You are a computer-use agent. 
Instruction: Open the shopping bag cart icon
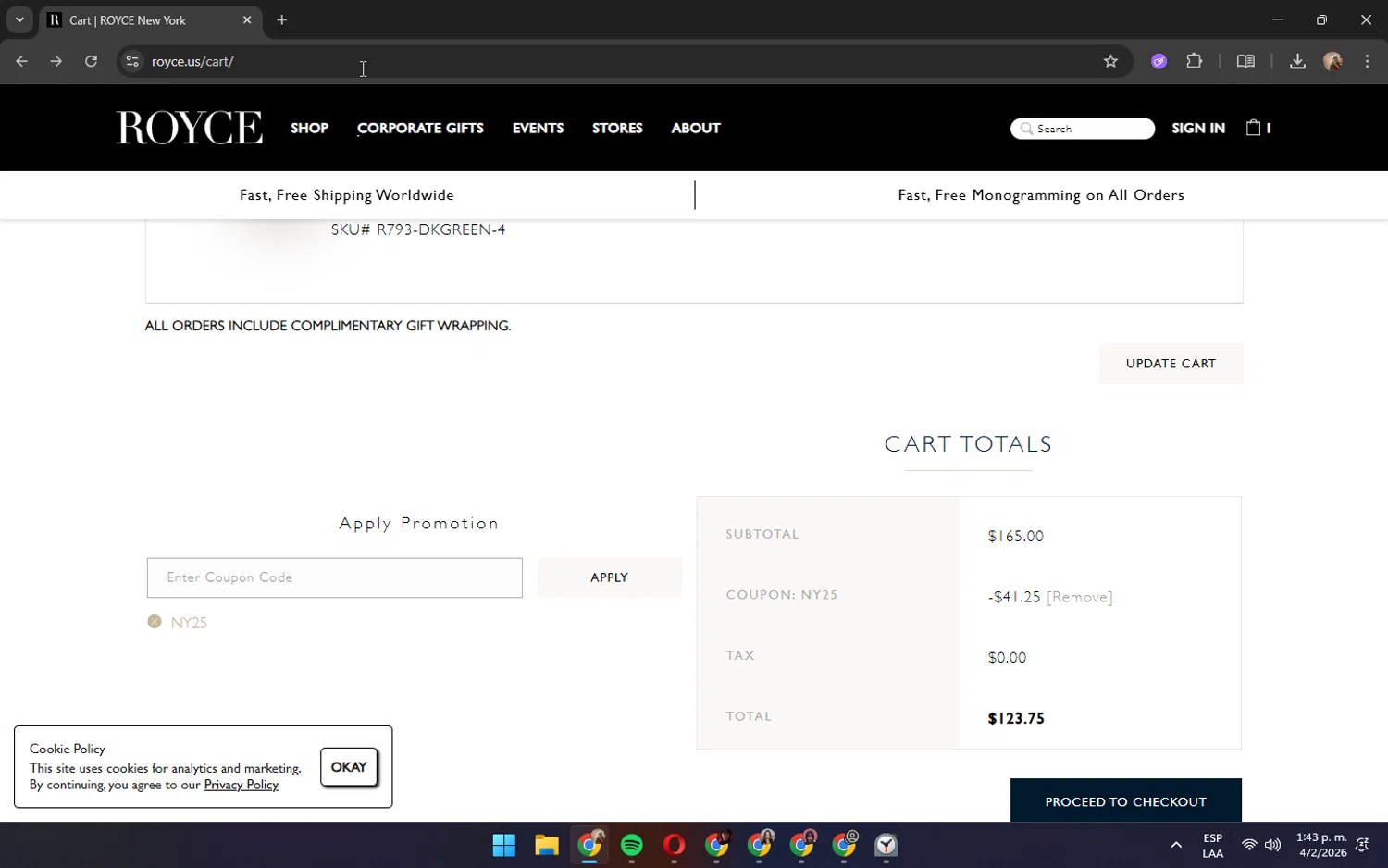pos(1253,128)
